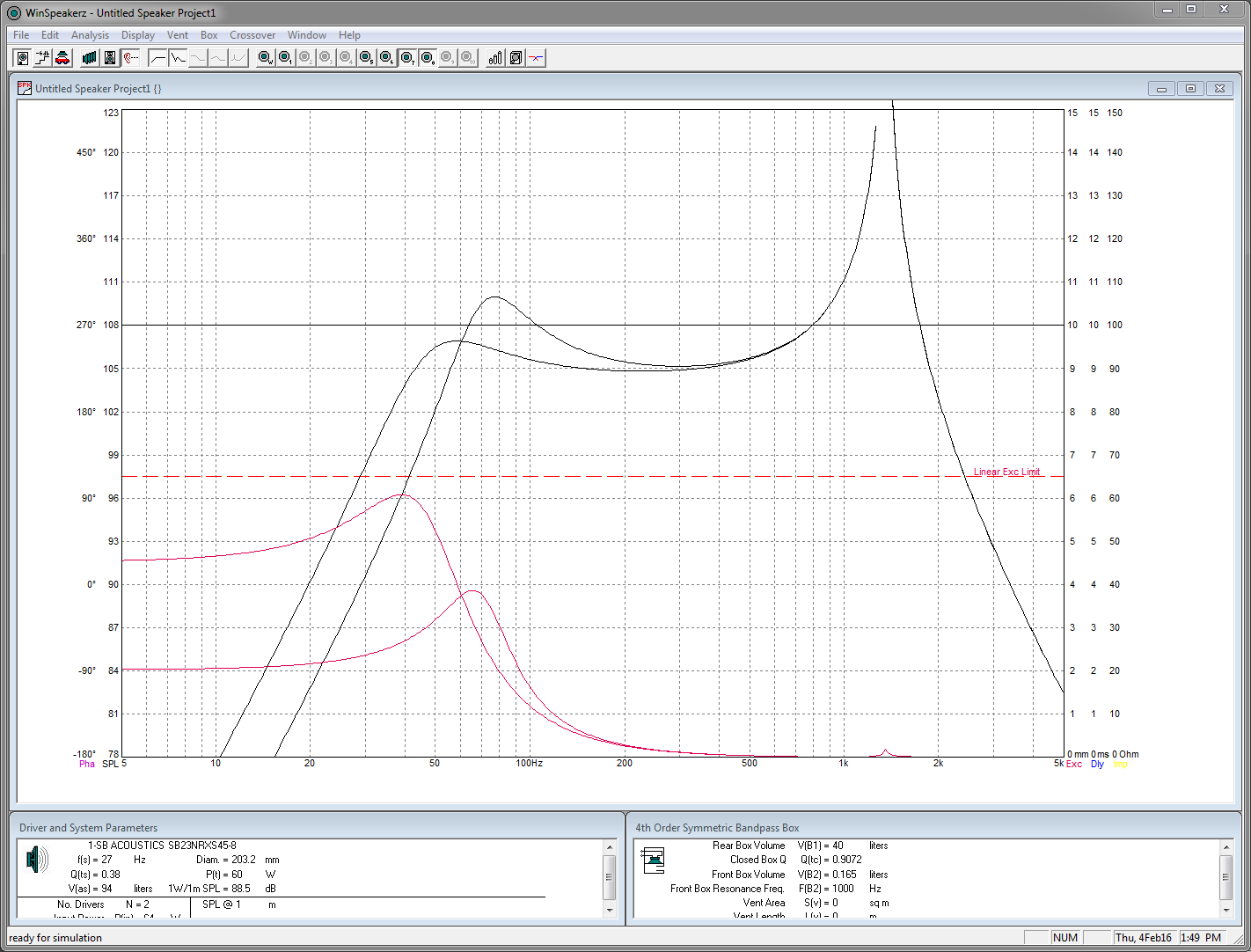Screen dimensions: 1251x952
Task: Click the Q(ts) = 0.38 value
Action: click(x=95, y=875)
